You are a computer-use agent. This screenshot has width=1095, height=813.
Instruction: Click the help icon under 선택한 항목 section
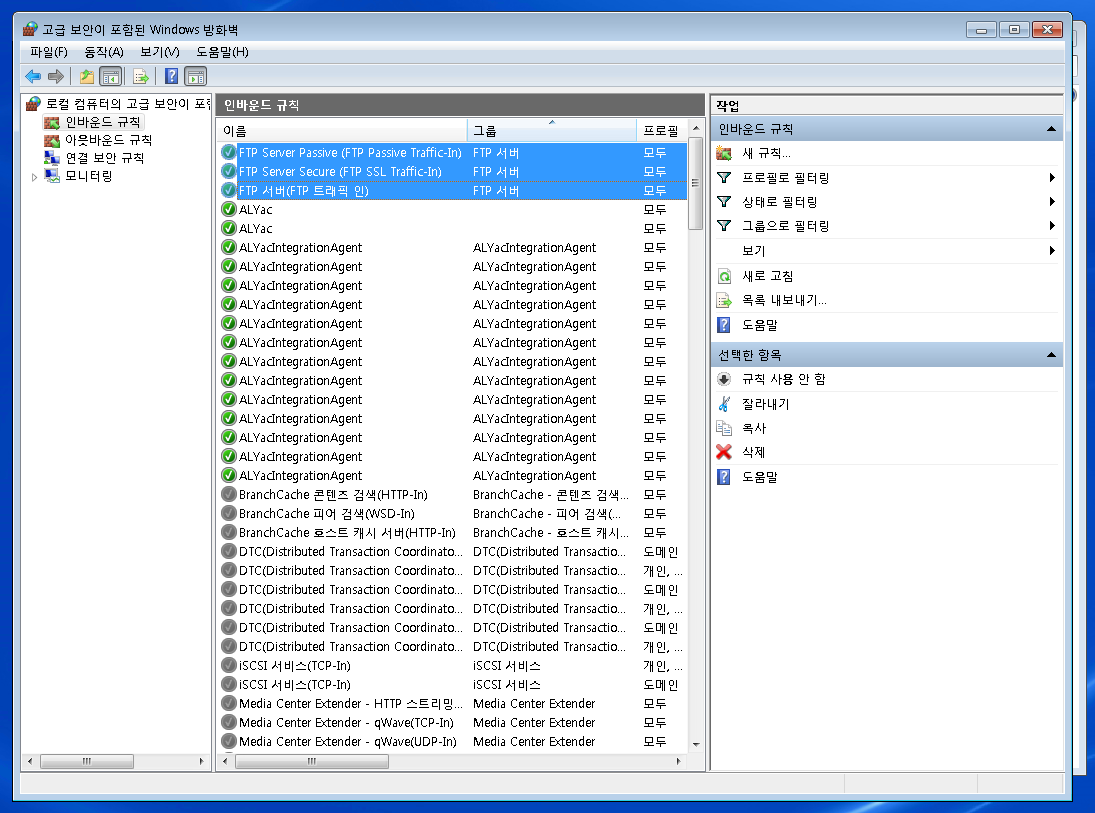pyautogui.click(x=724, y=476)
